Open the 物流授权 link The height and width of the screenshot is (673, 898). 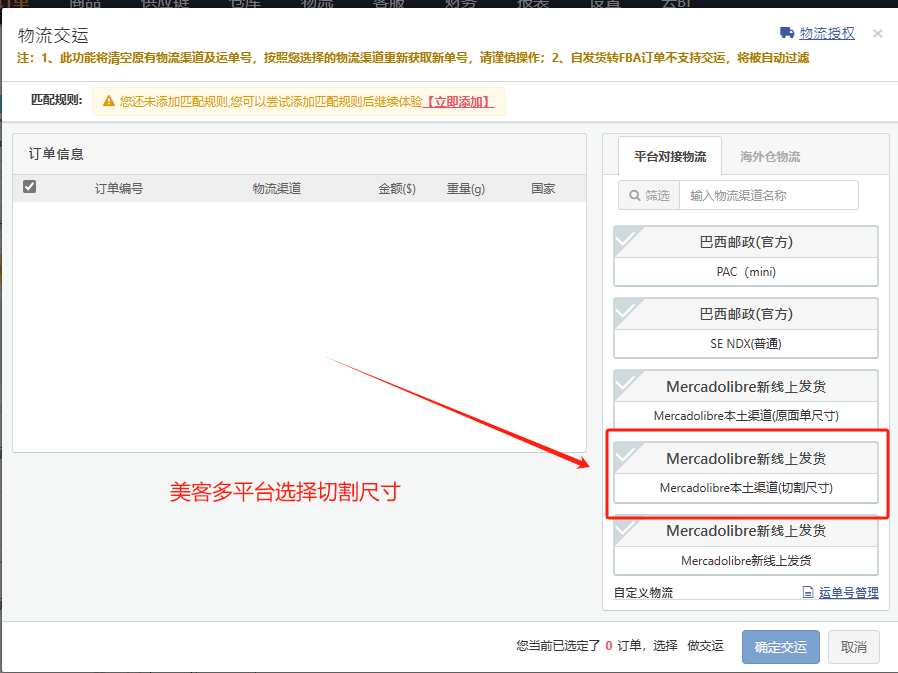(x=826, y=33)
